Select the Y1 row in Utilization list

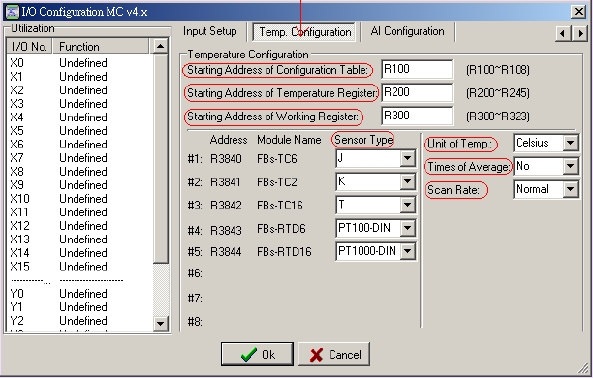coord(79,307)
